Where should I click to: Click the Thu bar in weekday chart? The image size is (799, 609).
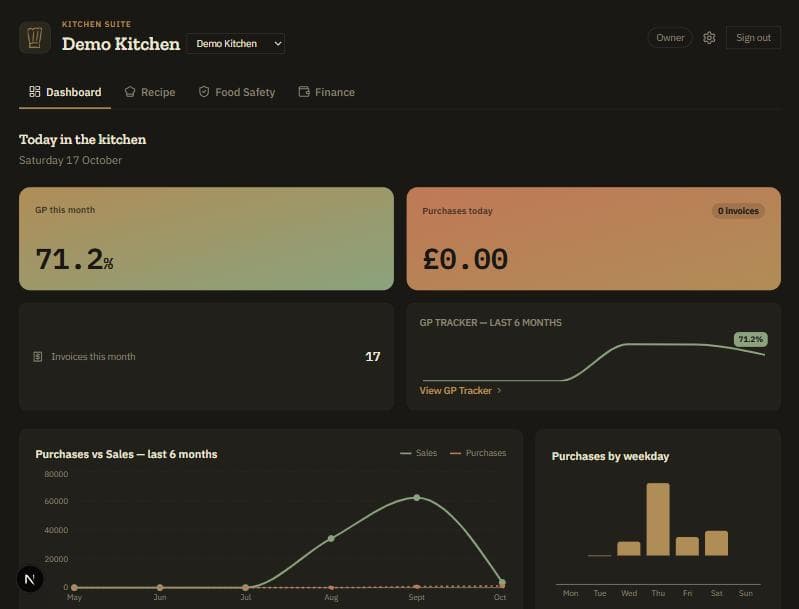coord(658,519)
